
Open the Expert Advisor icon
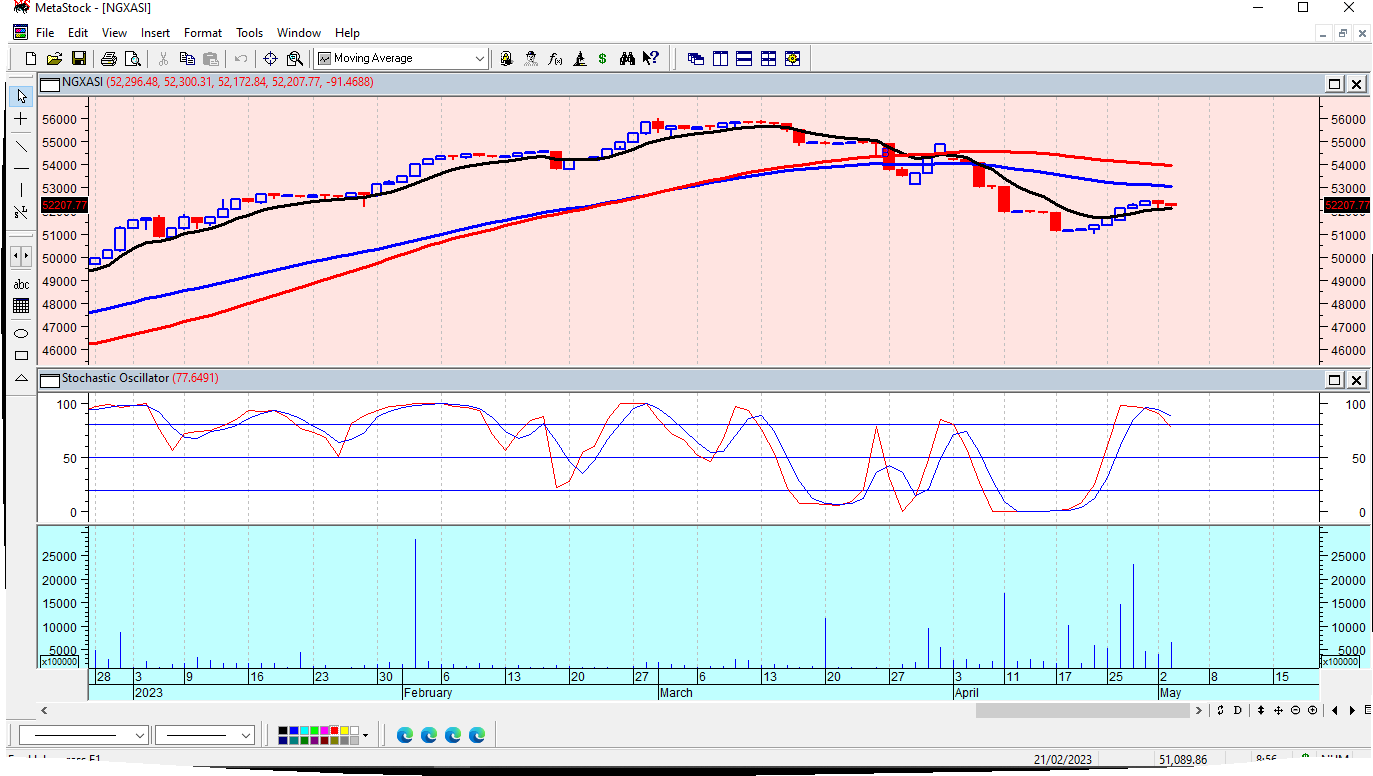[507, 59]
